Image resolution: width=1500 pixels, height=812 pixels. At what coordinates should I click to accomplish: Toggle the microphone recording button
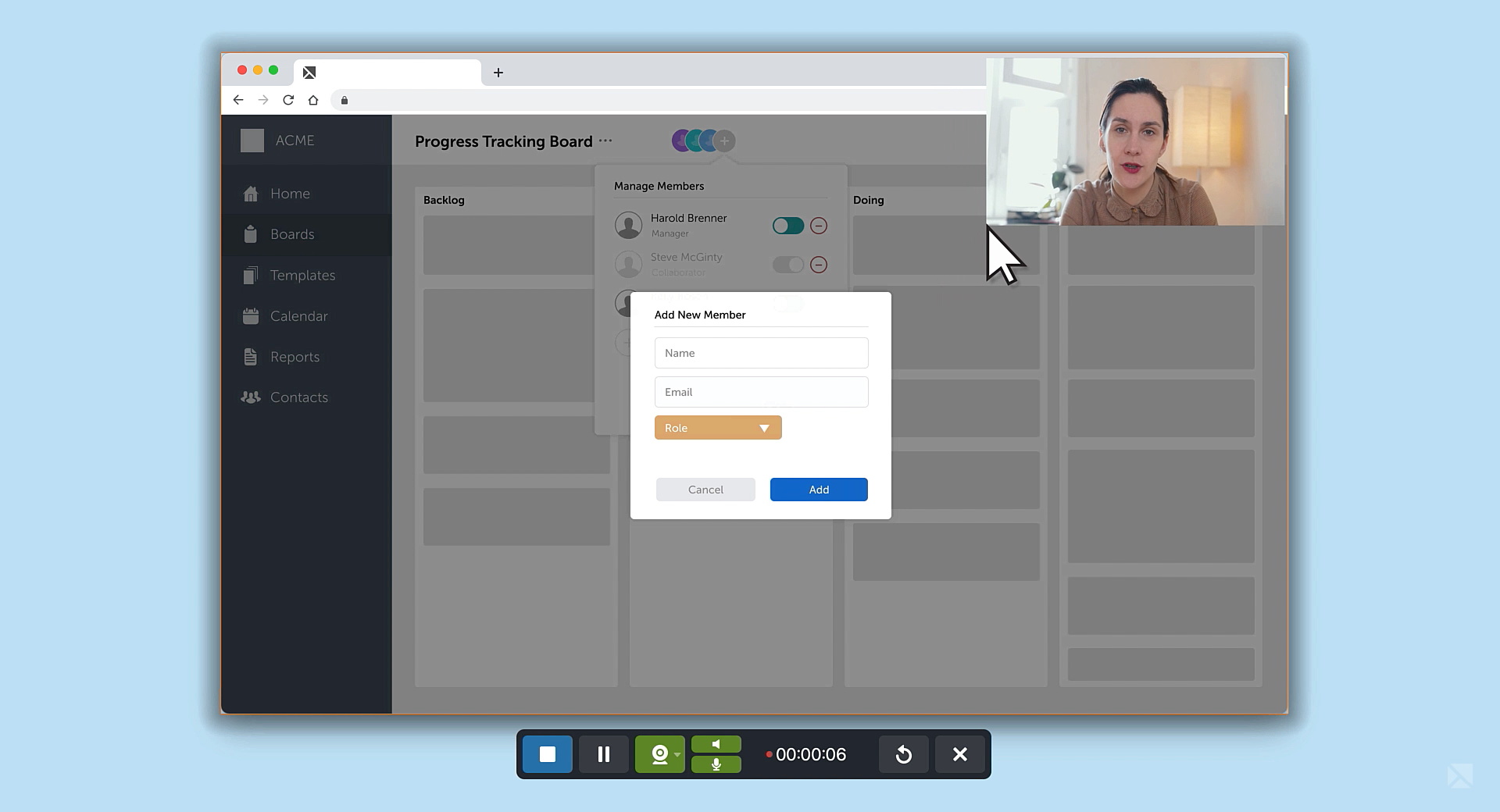(716, 764)
